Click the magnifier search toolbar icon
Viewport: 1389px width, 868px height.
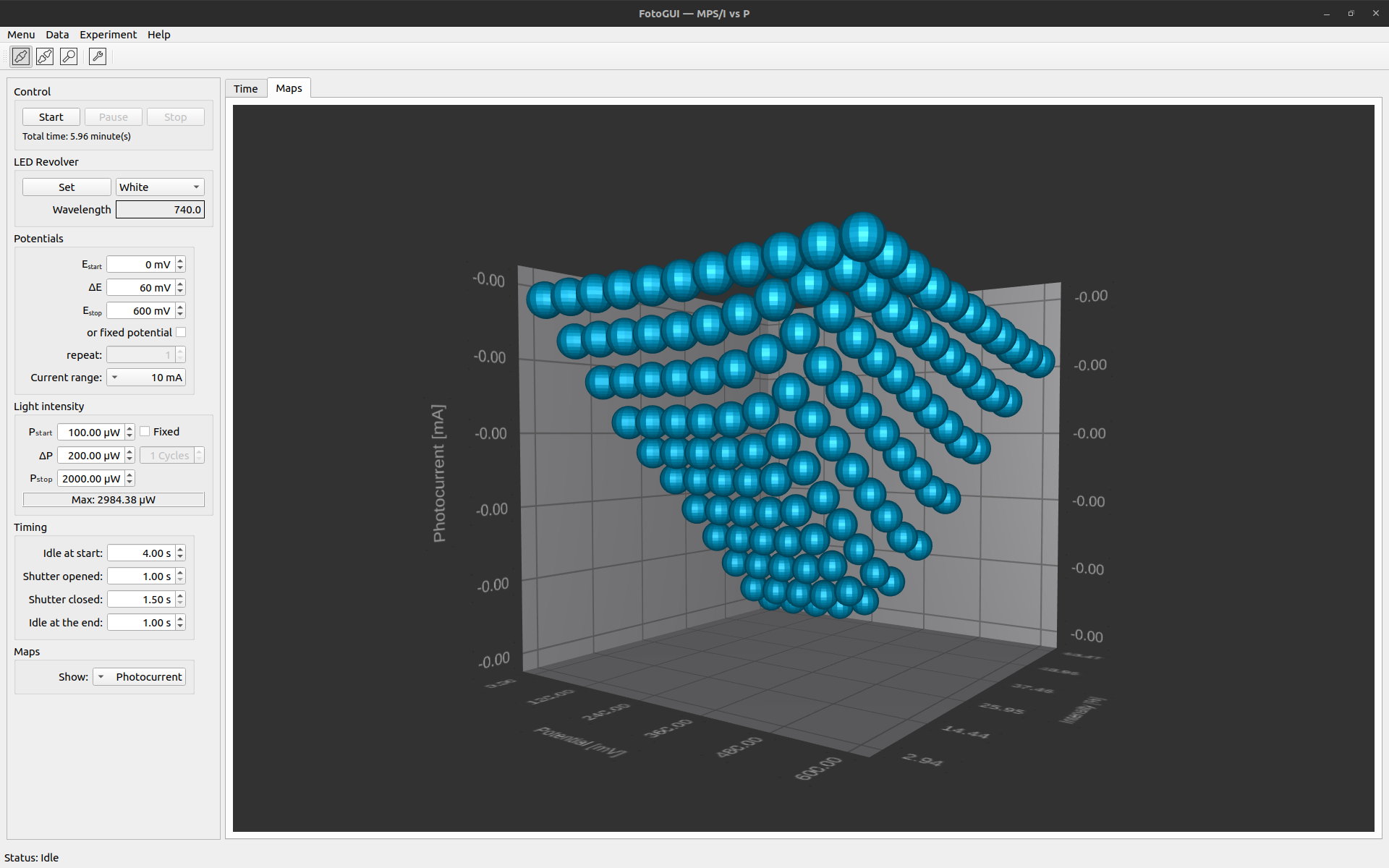[69, 56]
